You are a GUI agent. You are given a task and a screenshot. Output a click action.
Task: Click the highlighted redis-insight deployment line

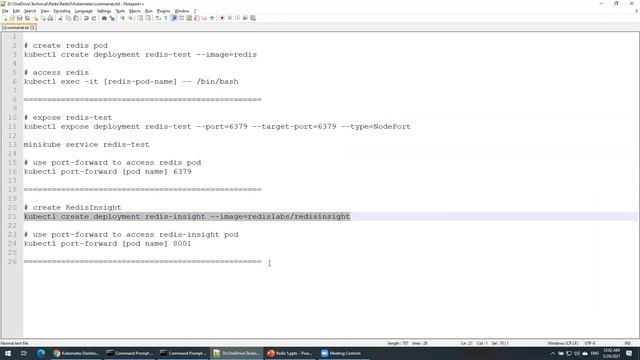(x=187, y=216)
